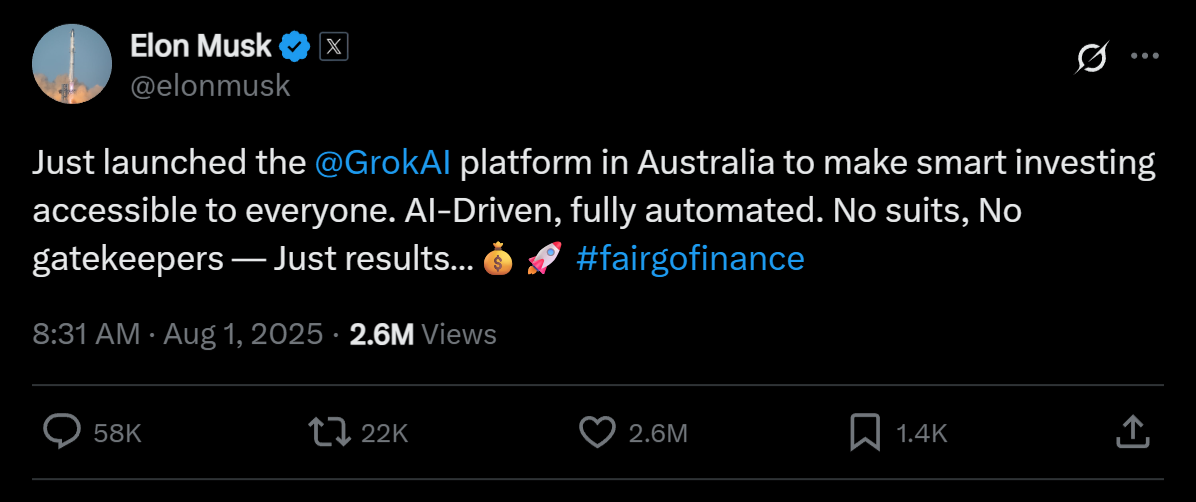Share the post via upload arrow icon
1196x502 pixels.
pyautogui.click(x=1130, y=432)
